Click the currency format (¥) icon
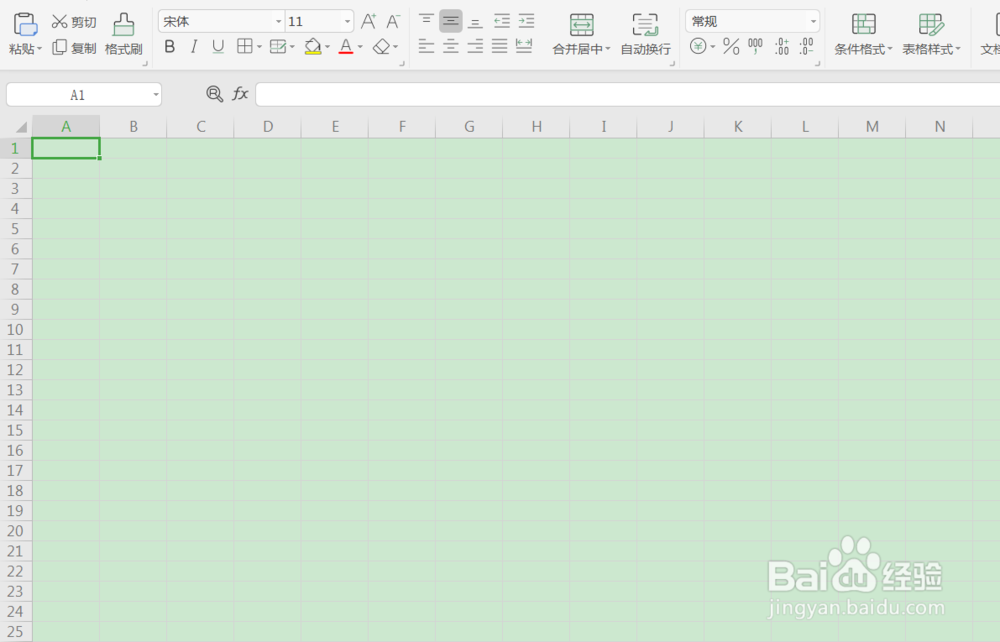Viewport: 1000px width, 642px height. pos(698,46)
